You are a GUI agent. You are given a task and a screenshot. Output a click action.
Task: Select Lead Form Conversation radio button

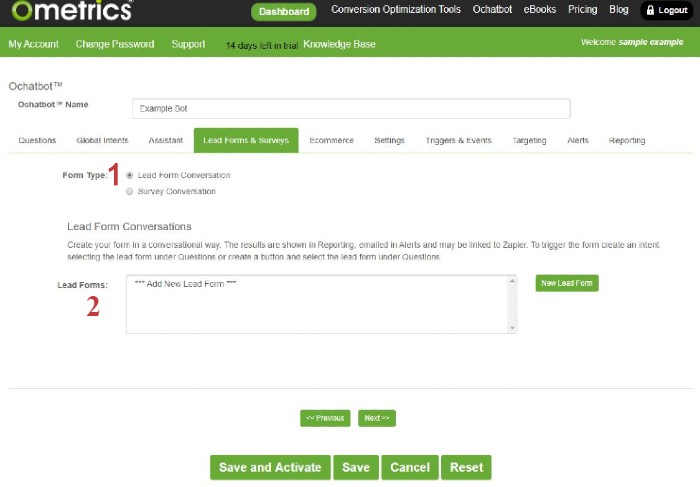(x=129, y=175)
